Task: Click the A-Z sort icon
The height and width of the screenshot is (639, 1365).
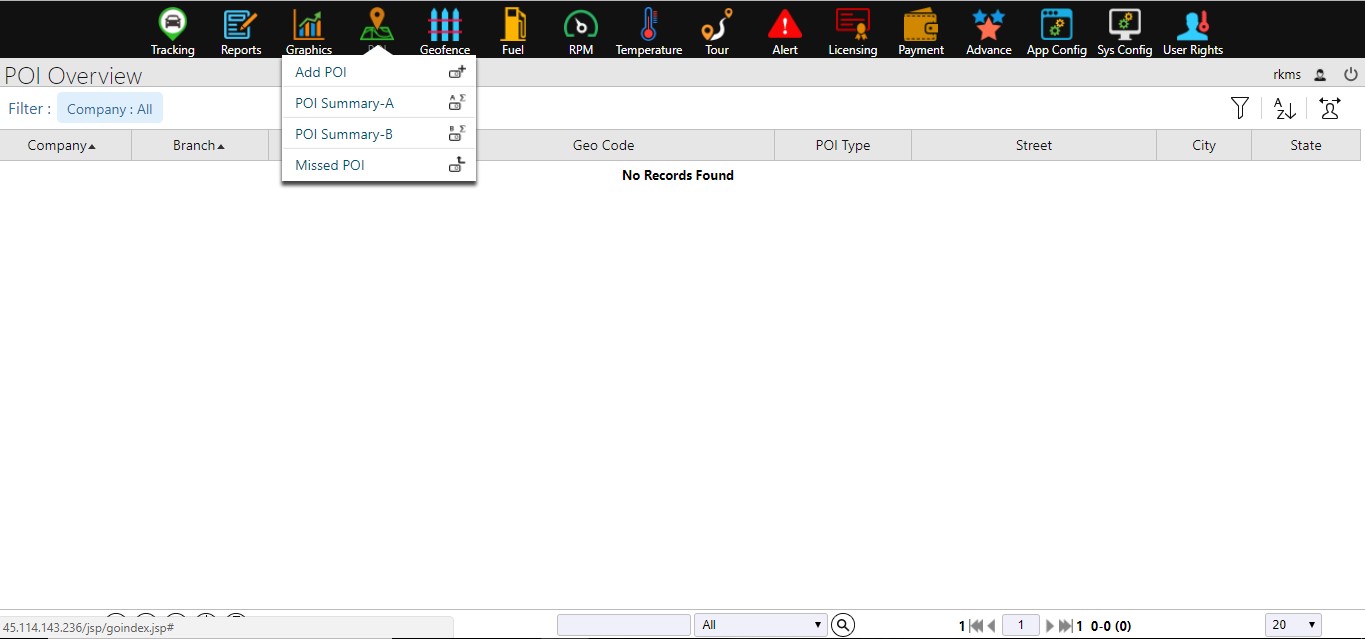Action: (x=1285, y=108)
